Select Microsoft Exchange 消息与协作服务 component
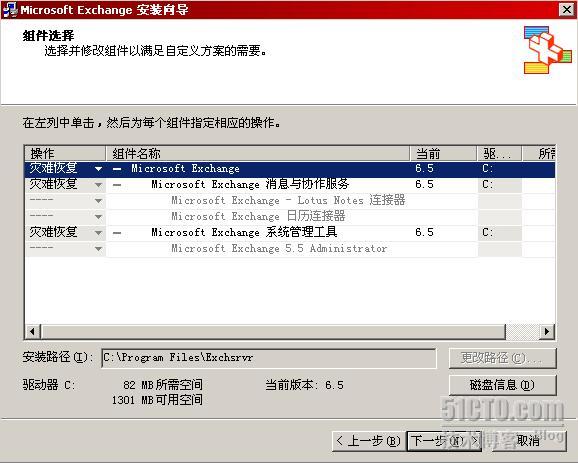 point(250,184)
